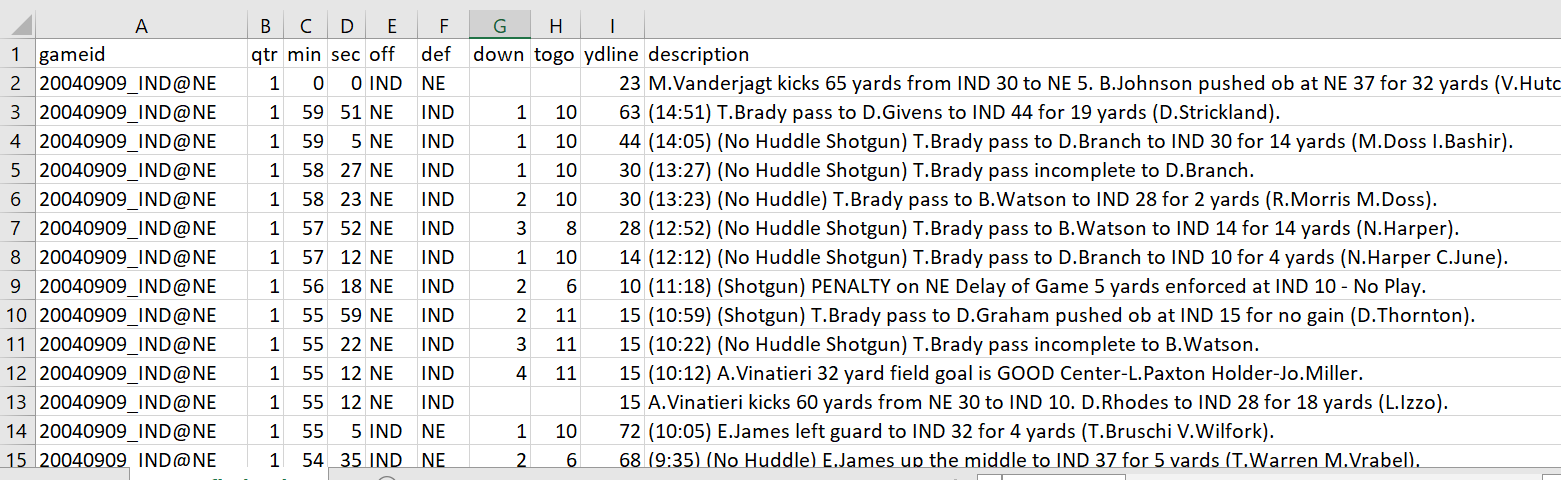Click the 'togo' header cell
Viewport: 1561px width, 480px height.
click(555, 54)
